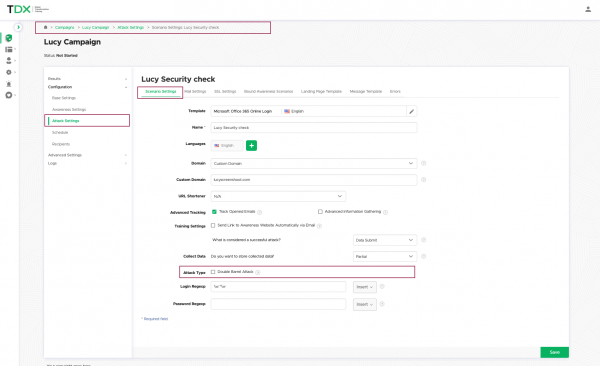Add a language with the green plus button
Image resolution: width=600 pixels, height=366 pixels.
tap(251, 145)
